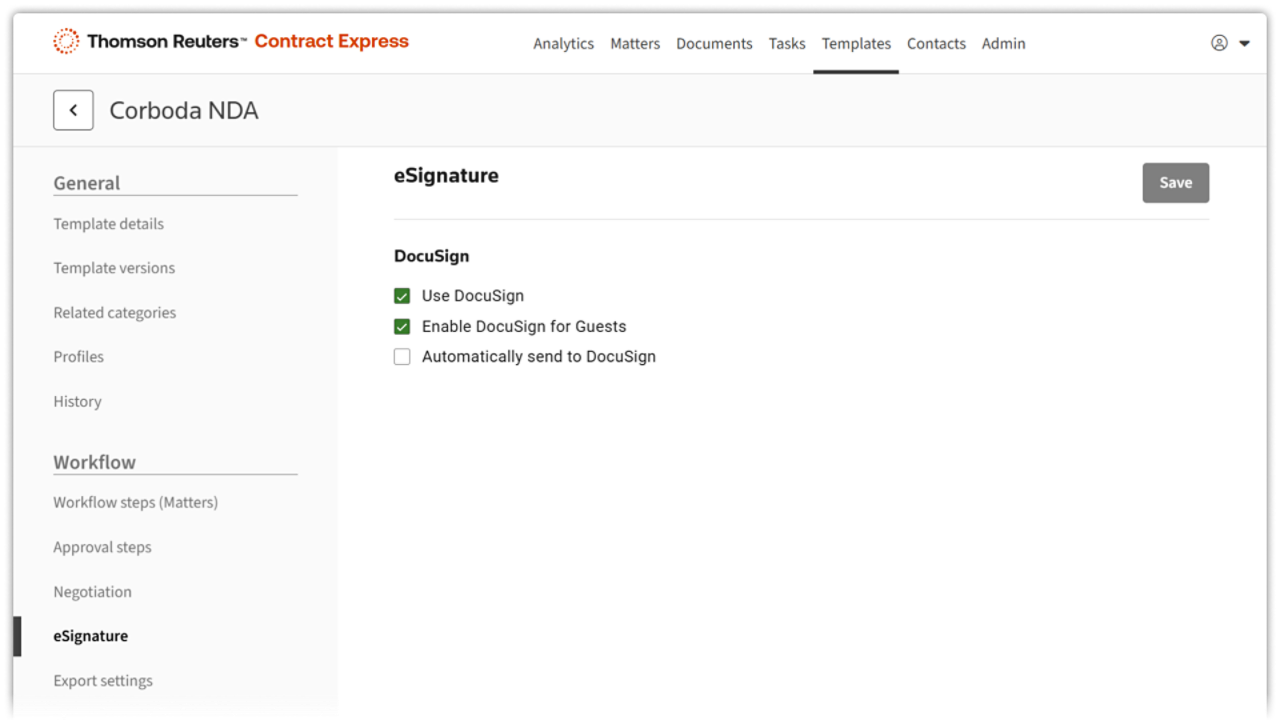
Task: Open the Admin menu item
Action: coord(1003,44)
